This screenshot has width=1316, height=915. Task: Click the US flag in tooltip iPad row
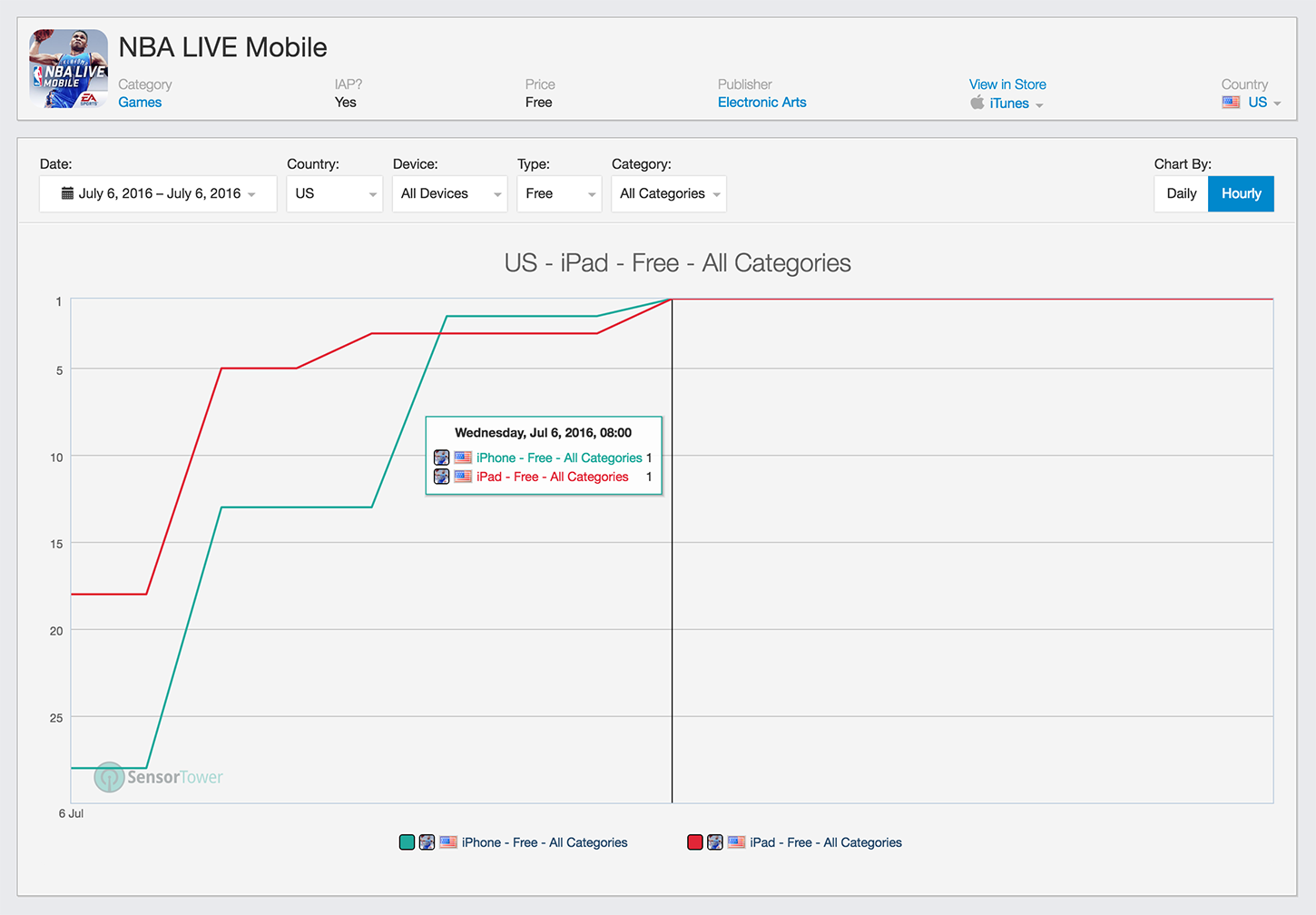point(463,477)
